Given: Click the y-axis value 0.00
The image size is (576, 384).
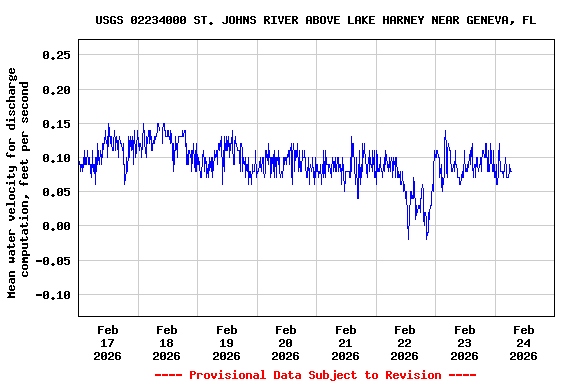Looking at the screenshot, I should 56,226.
